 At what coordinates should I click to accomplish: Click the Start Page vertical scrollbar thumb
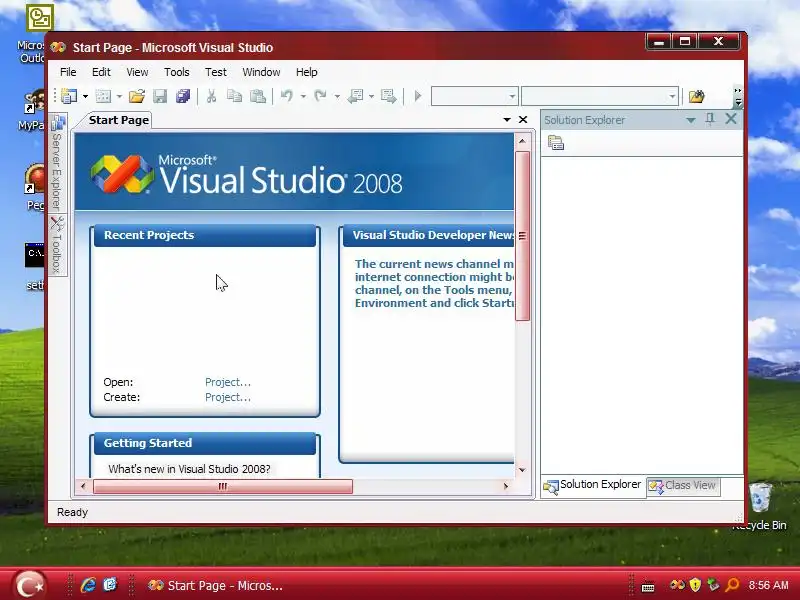(522, 236)
